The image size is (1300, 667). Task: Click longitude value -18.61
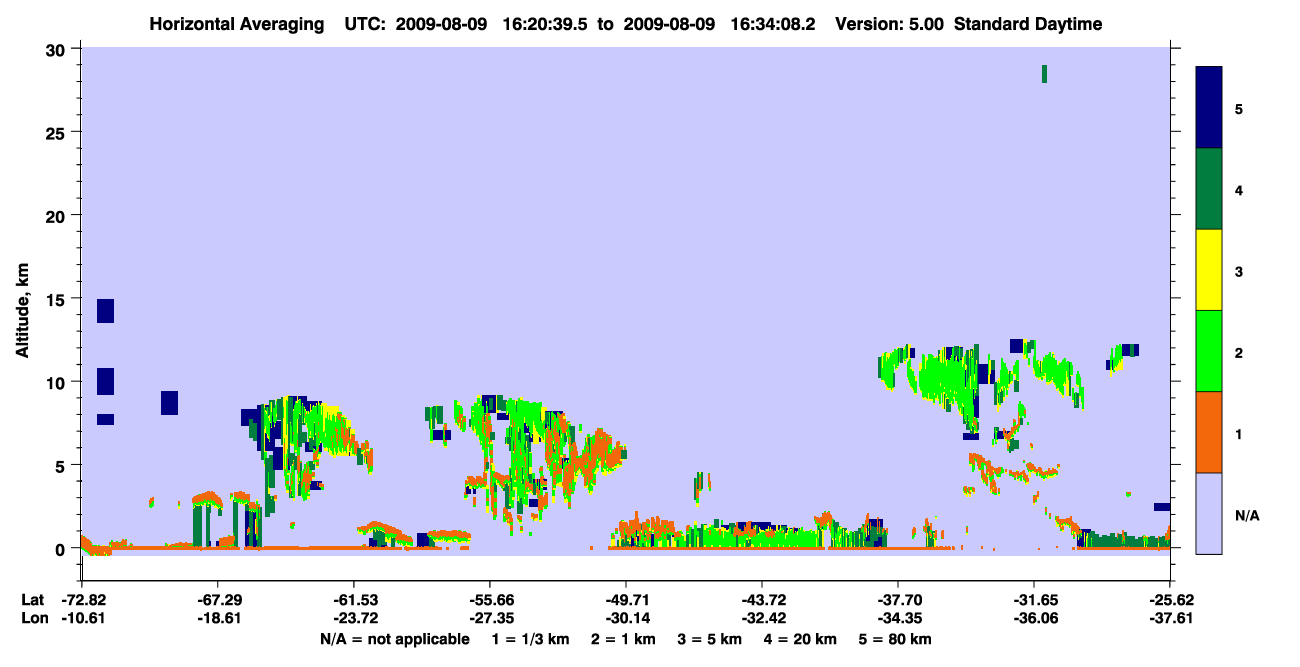[217, 619]
